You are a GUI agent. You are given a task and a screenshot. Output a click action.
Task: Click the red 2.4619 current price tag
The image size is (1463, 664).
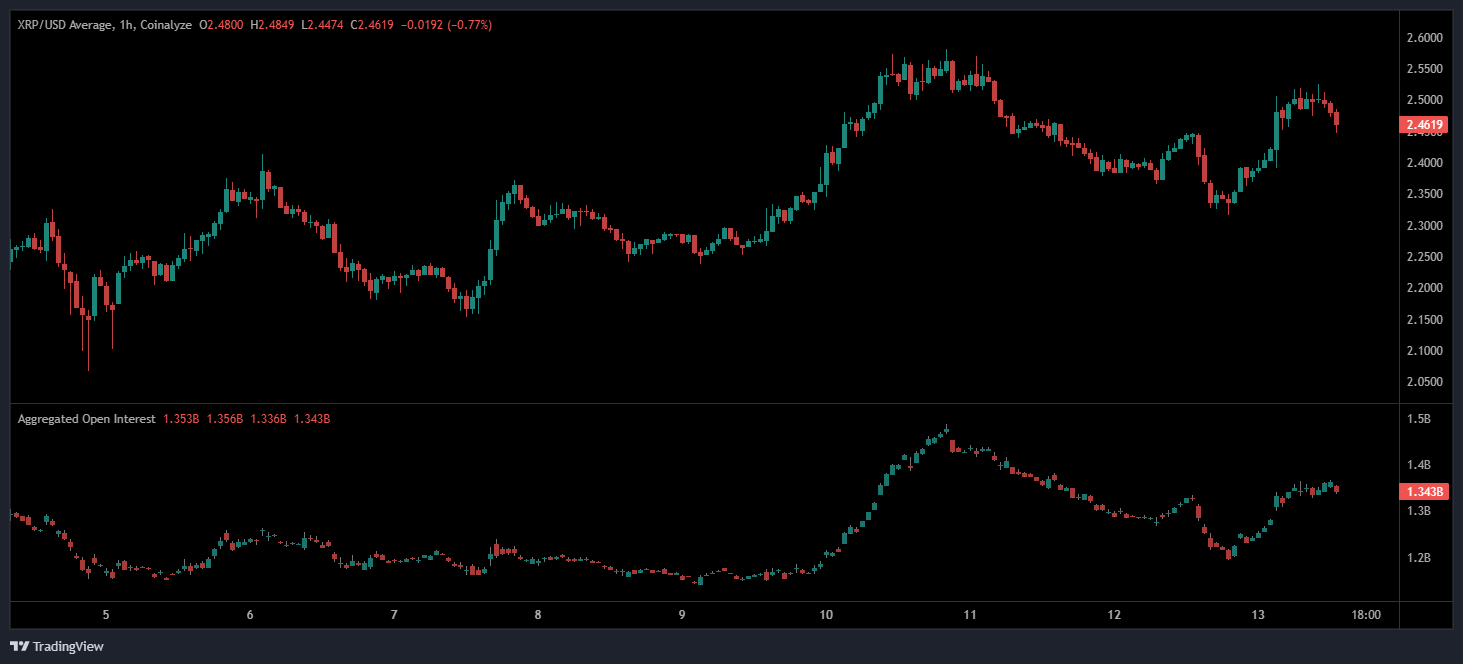click(1424, 125)
